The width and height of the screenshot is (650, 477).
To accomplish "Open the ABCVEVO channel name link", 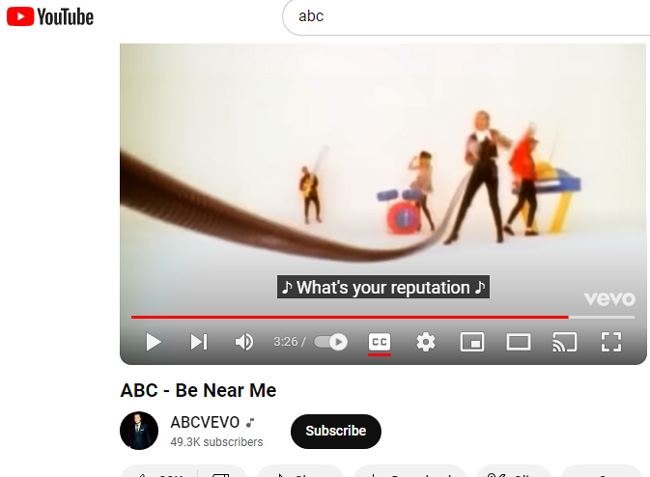I will (205, 422).
